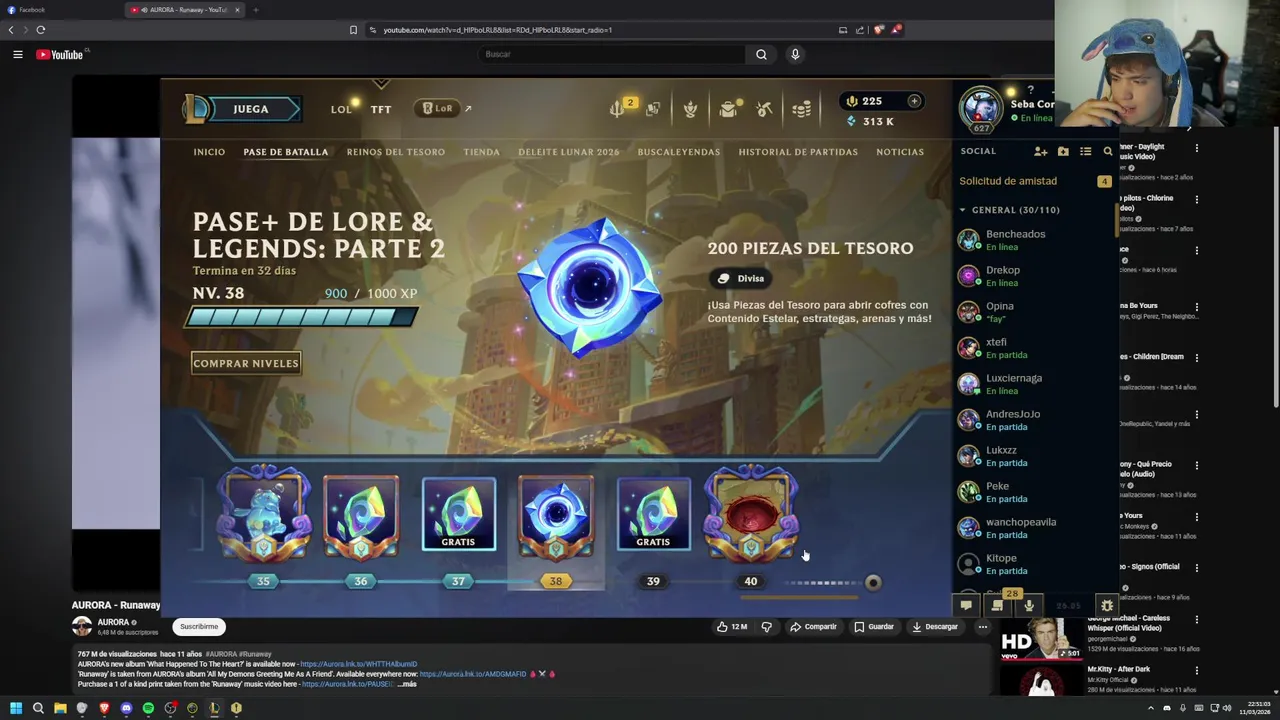This screenshot has width=1280, height=720.
Task: Open options for the Children [Dream video
Action: pyautogui.click(x=1196, y=357)
